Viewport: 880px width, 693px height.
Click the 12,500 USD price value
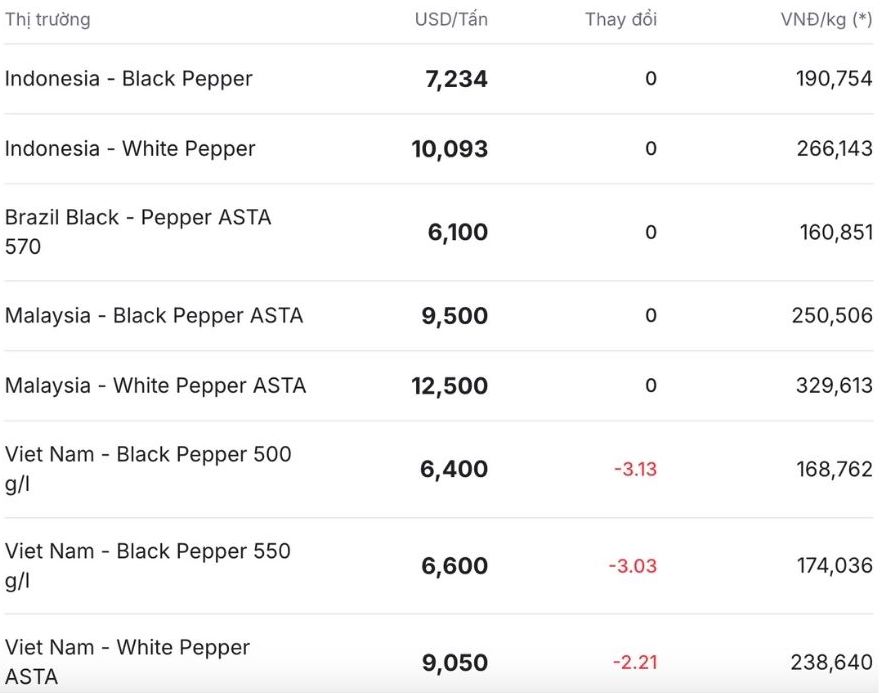coord(450,386)
